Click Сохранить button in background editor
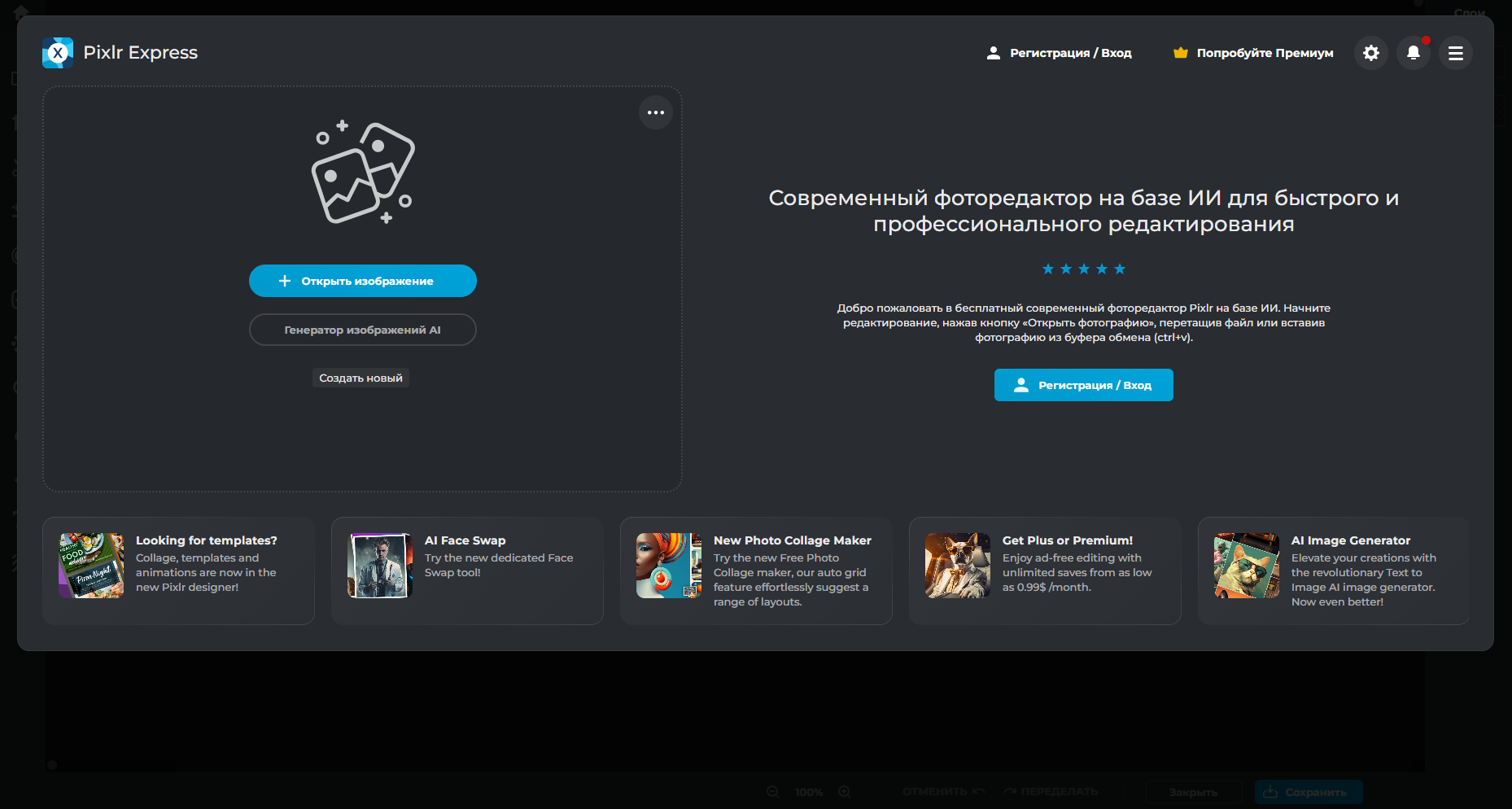 click(x=1309, y=792)
